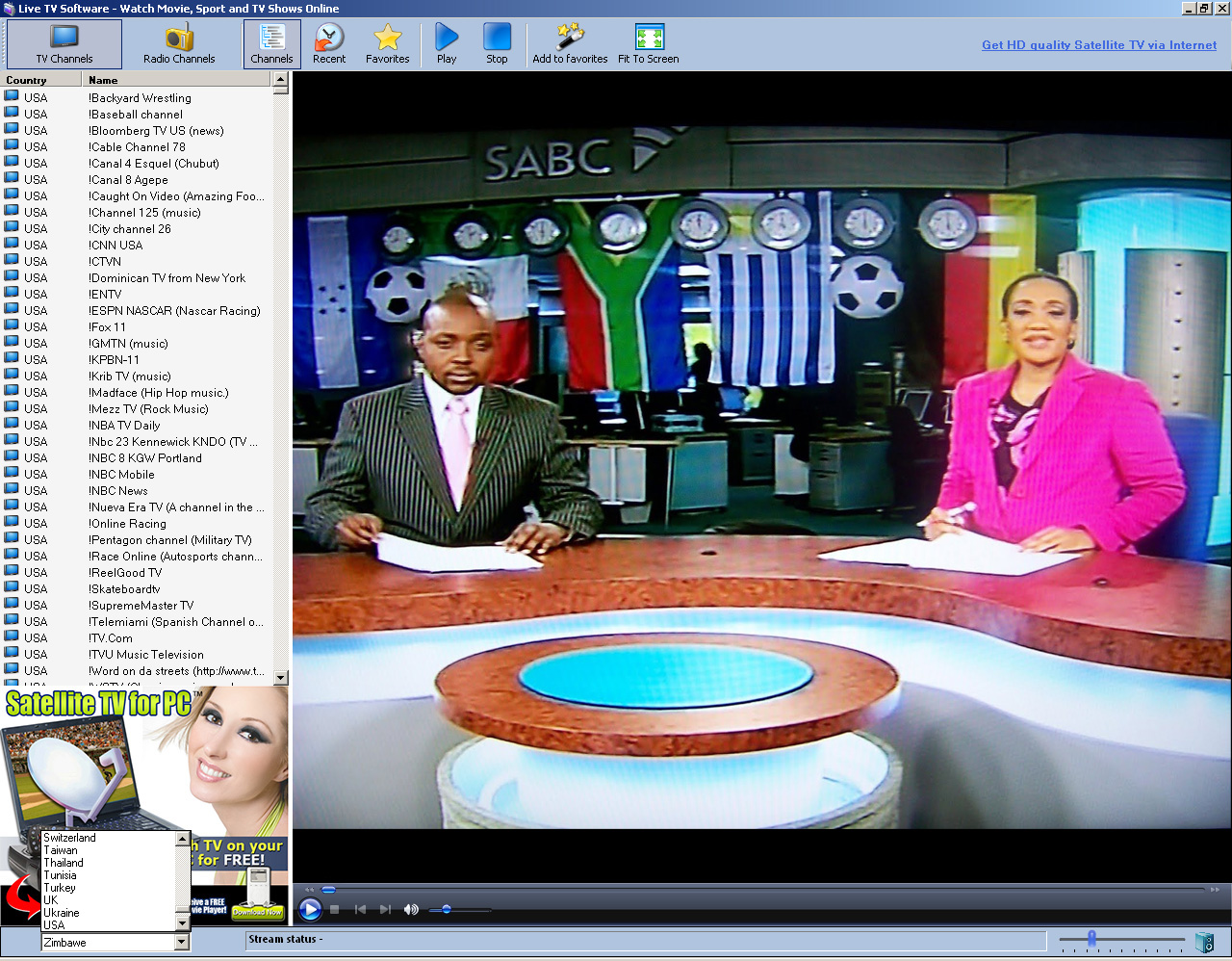
Task: Open Recent channels
Action: [x=329, y=44]
